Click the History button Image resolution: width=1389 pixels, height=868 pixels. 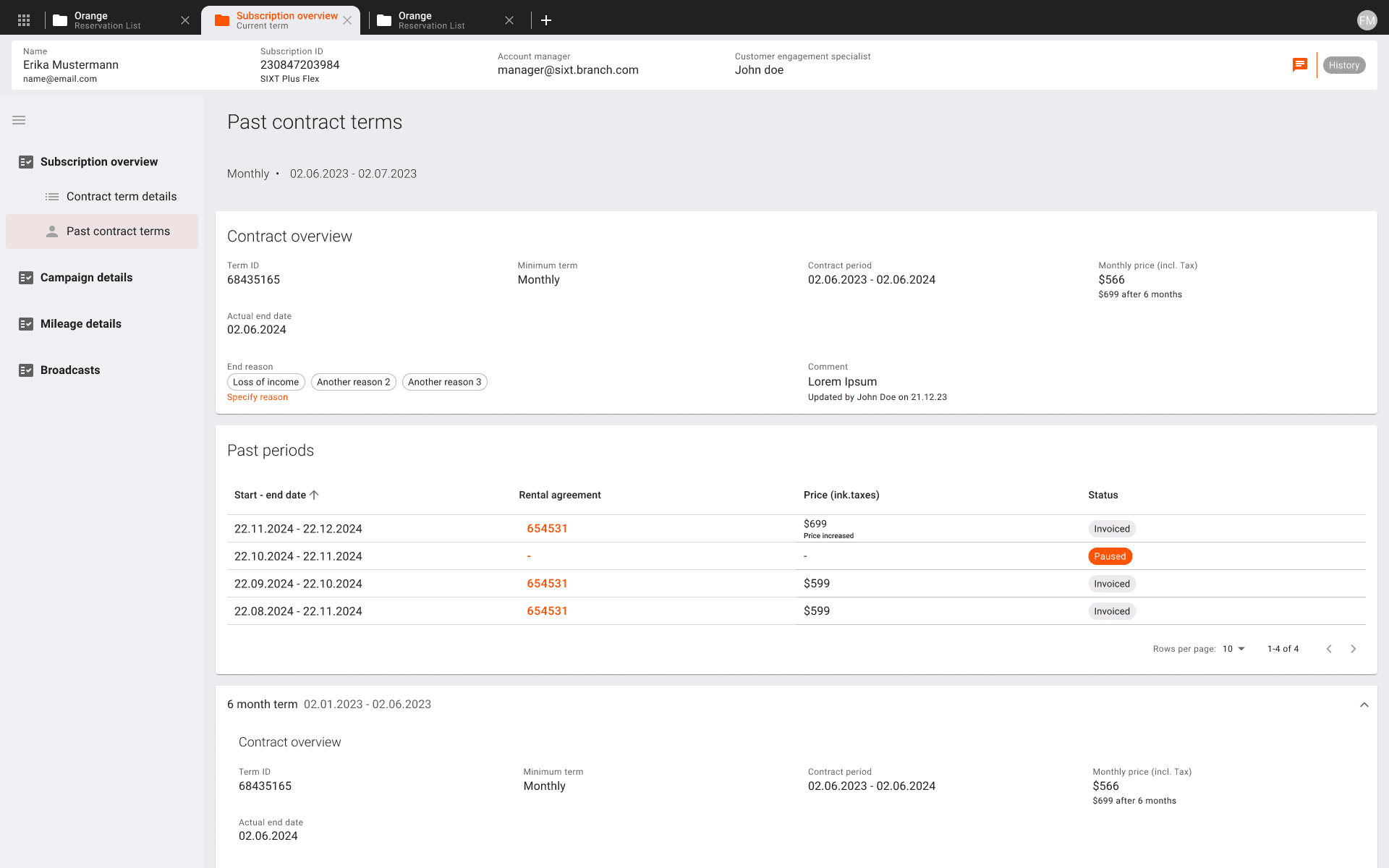click(1343, 65)
